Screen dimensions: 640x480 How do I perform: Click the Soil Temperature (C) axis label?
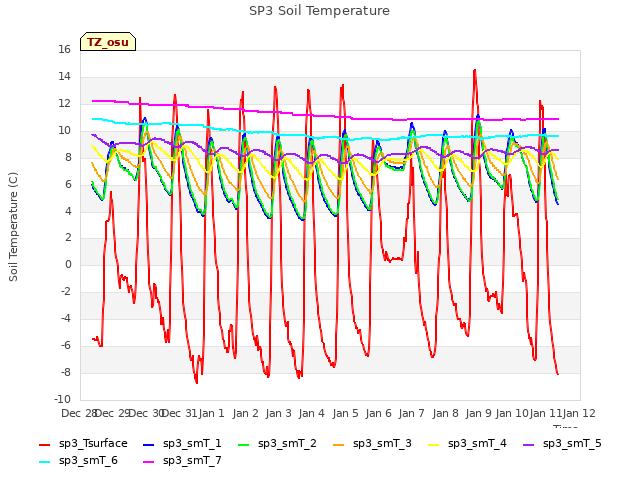(13, 227)
